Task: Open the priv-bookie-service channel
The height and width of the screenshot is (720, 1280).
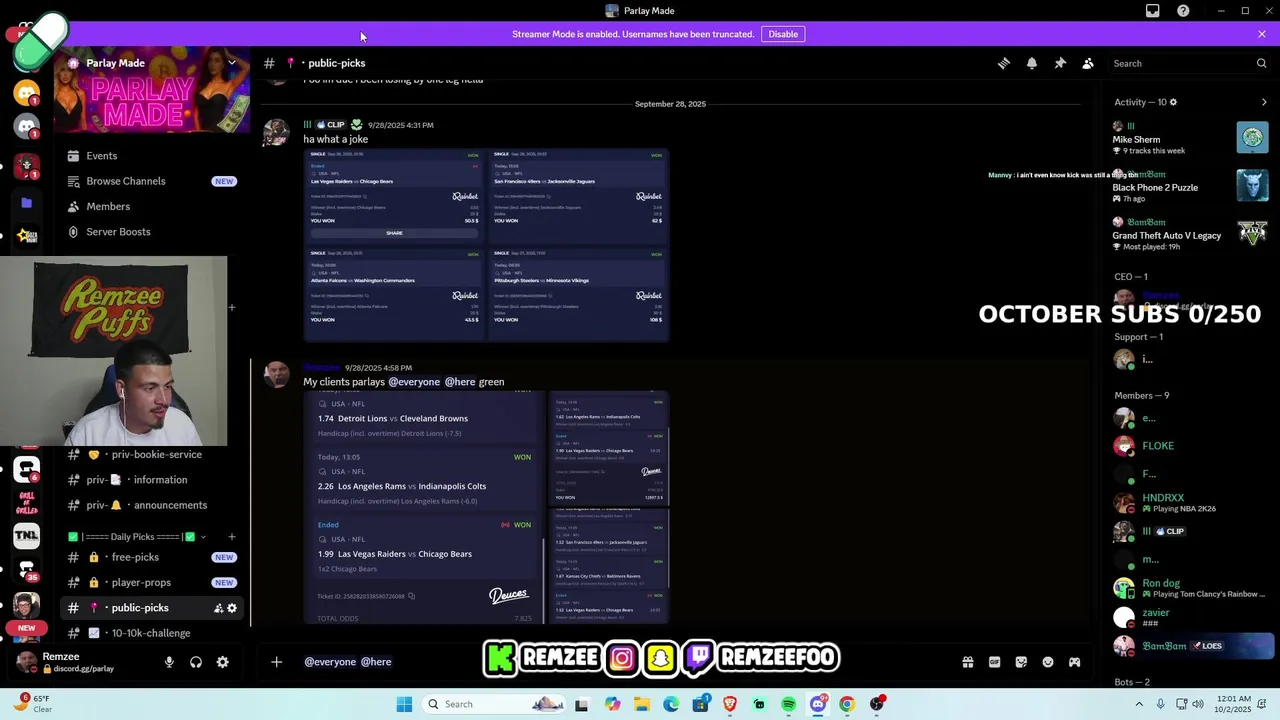Action: point(150,454)
